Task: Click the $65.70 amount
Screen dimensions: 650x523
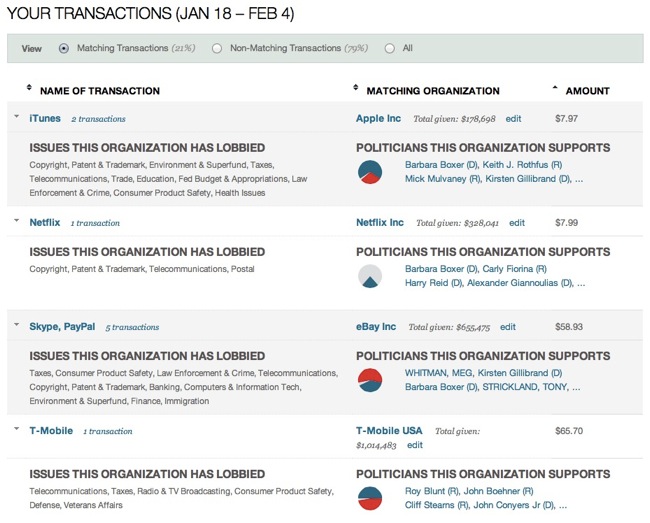Action: click(x=569, y=431)
